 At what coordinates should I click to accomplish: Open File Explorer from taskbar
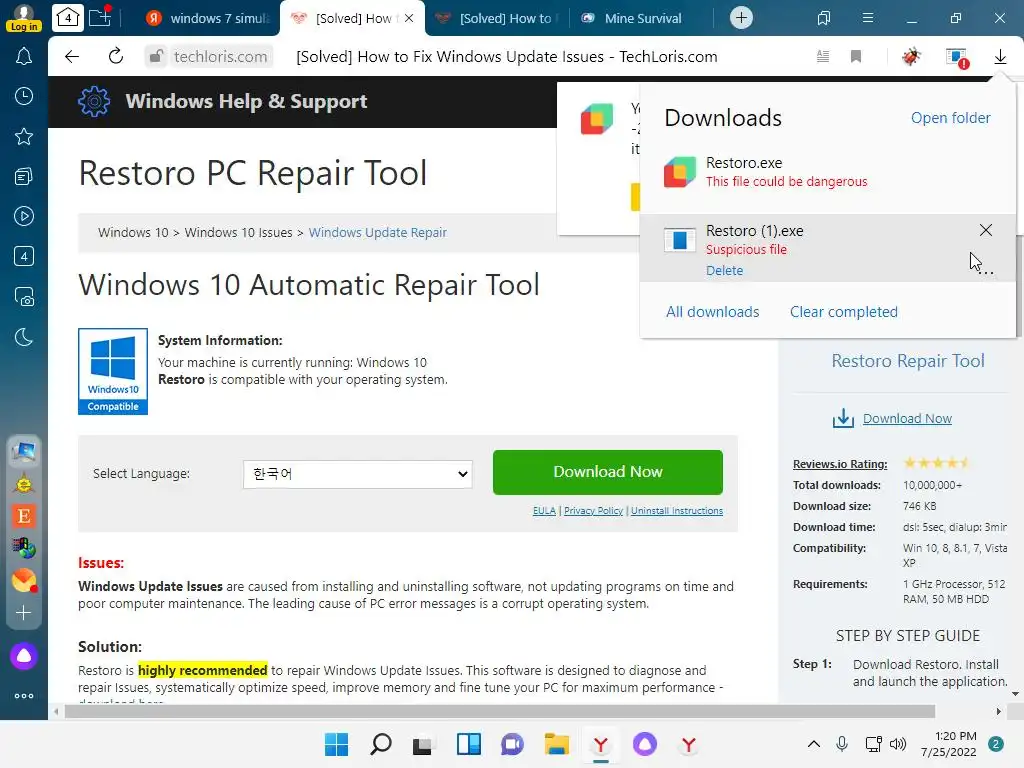[x=556, y=744]
